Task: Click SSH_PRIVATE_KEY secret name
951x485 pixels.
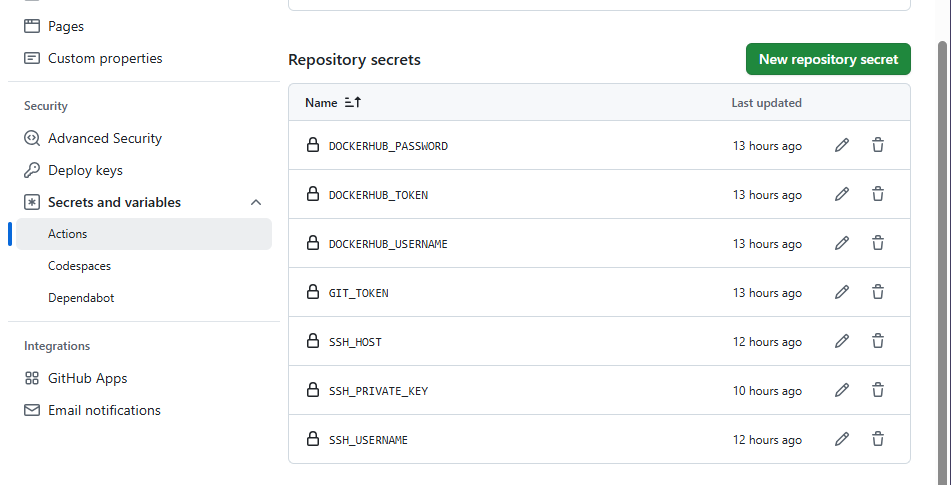Action: click(x=378, y=392)
